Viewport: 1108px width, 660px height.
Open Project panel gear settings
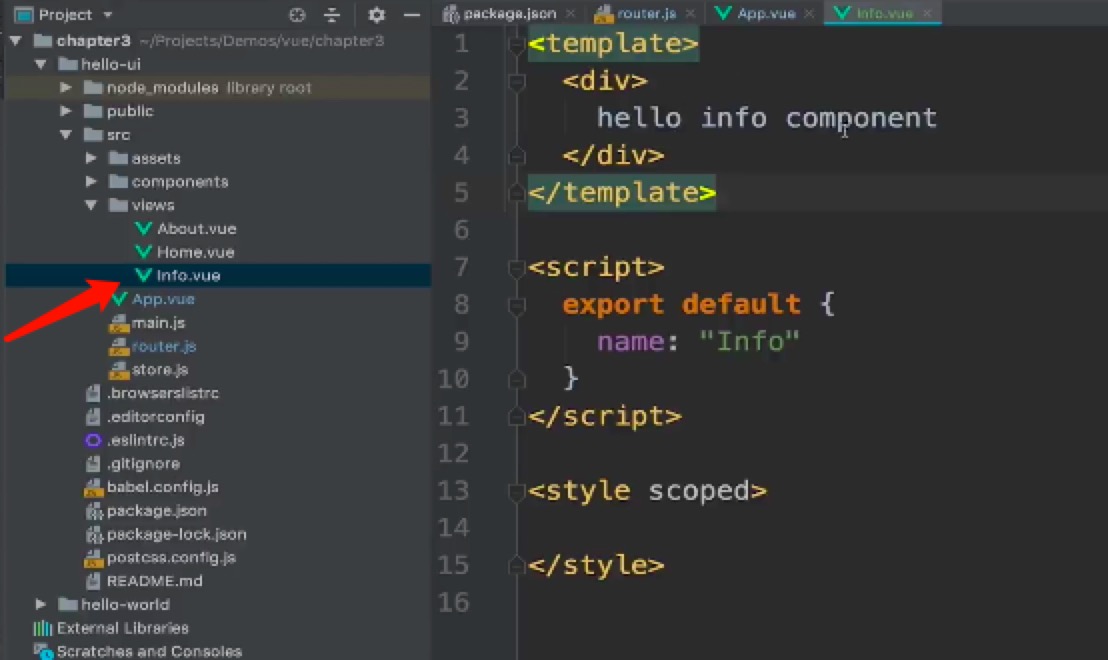tap(377, 15)
